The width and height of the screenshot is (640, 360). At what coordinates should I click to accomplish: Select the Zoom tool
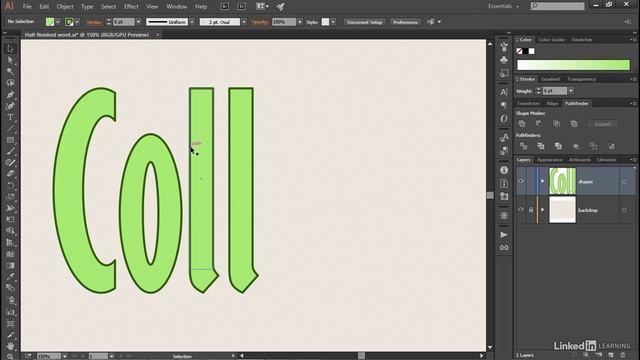[10, 356]
